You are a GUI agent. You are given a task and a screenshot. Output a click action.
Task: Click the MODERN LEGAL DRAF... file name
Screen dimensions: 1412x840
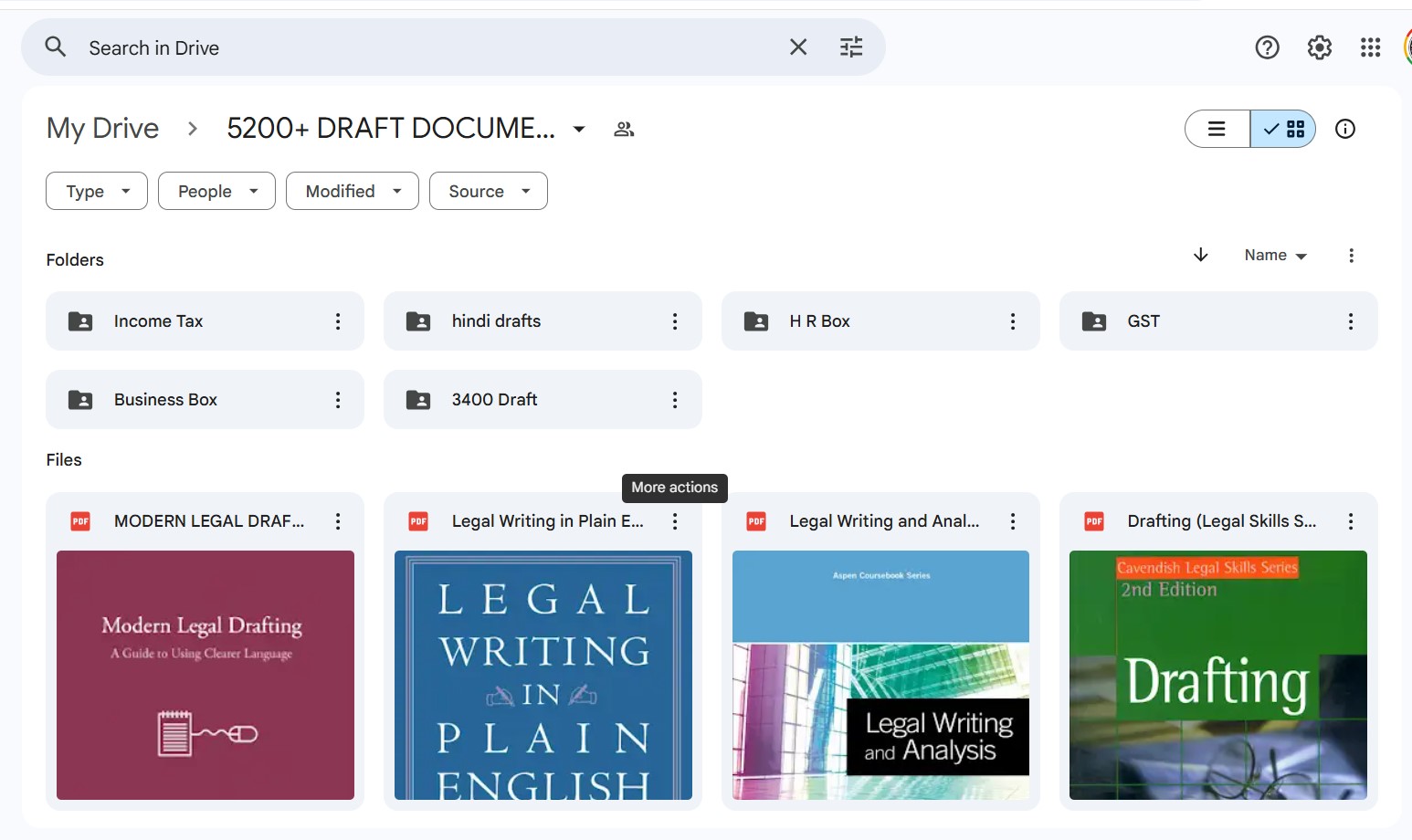(209, 521)
